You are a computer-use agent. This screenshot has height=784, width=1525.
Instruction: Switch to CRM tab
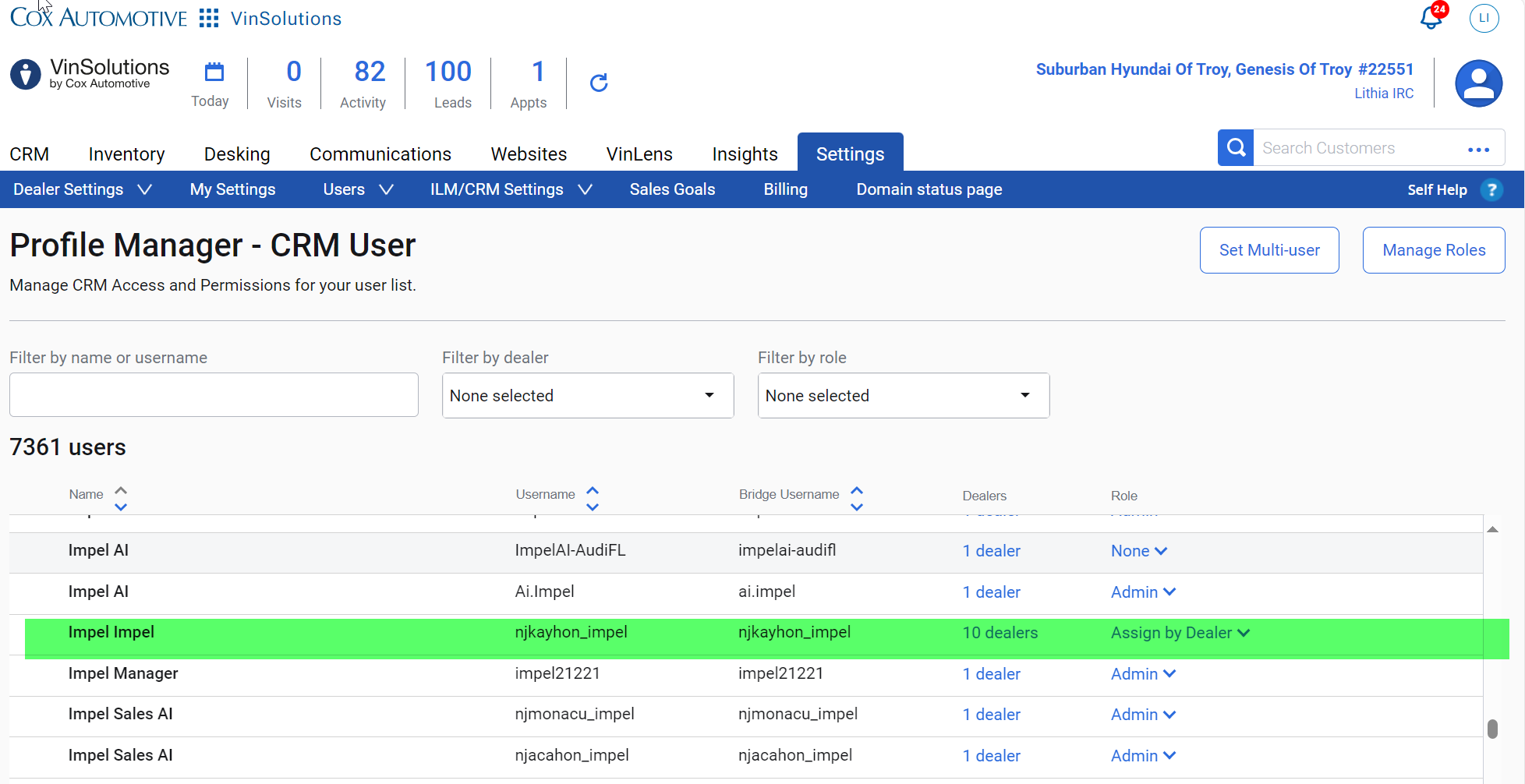[x=30, y=154]
